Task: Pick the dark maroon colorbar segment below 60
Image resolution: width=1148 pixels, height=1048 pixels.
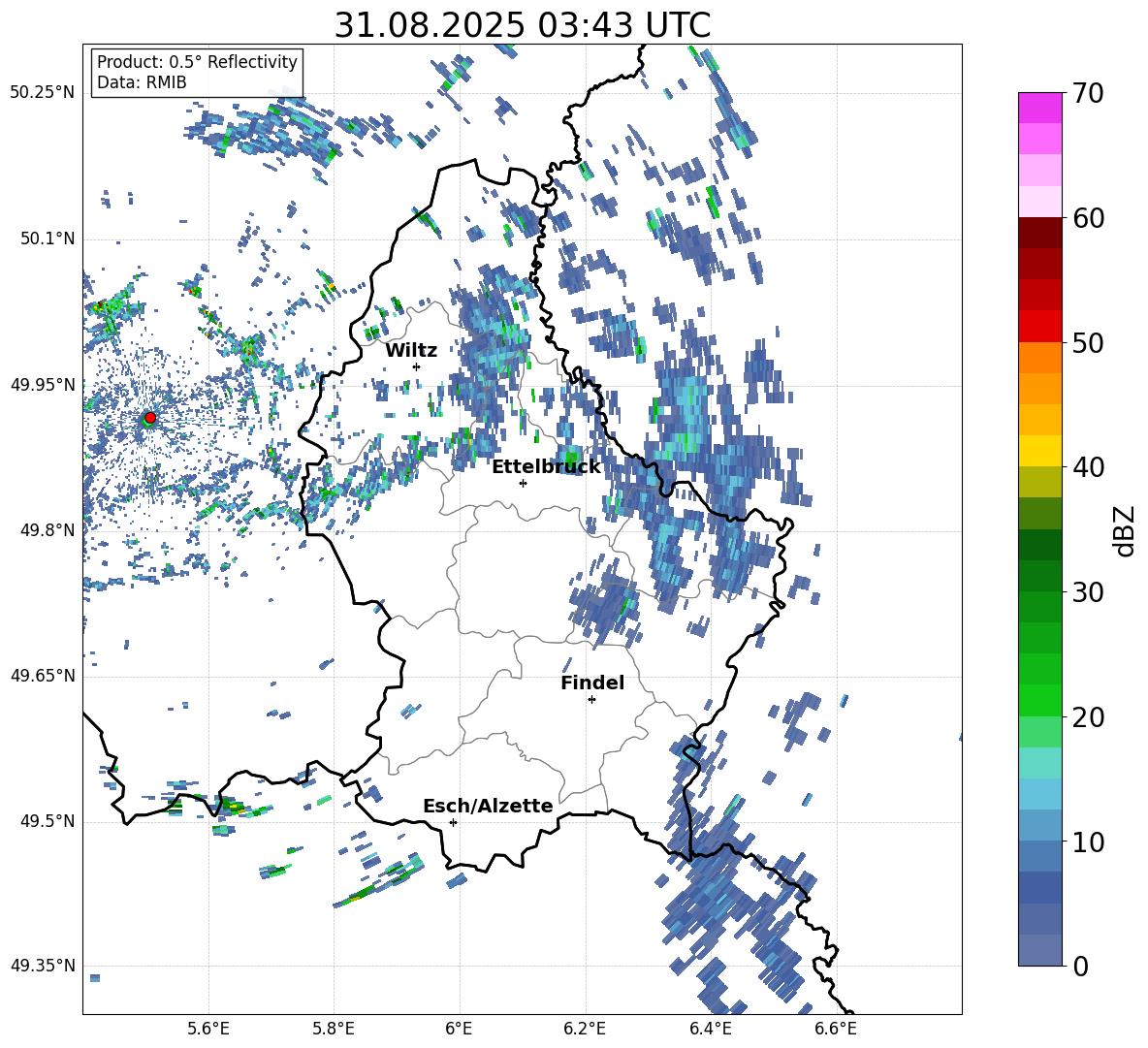Action: pos(1039,233)
